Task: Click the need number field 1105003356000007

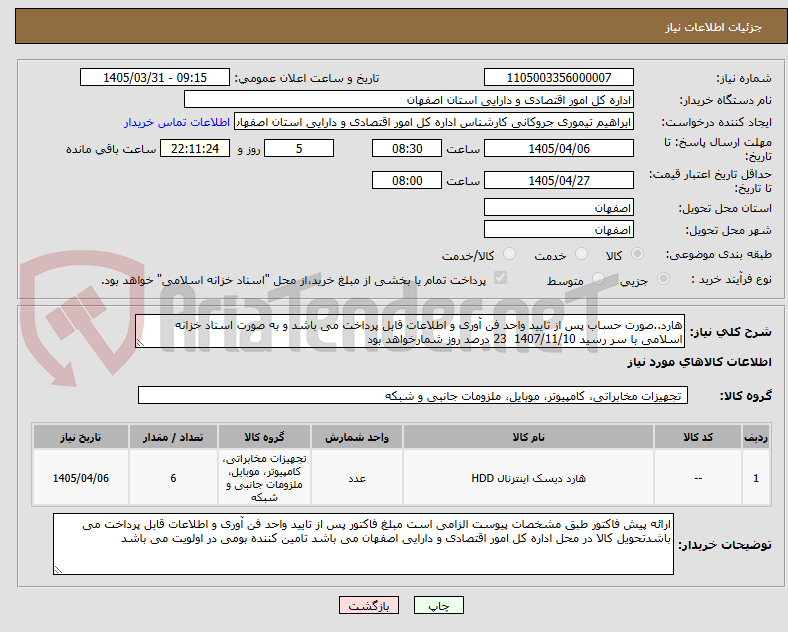Action: [x=559, y=77]
